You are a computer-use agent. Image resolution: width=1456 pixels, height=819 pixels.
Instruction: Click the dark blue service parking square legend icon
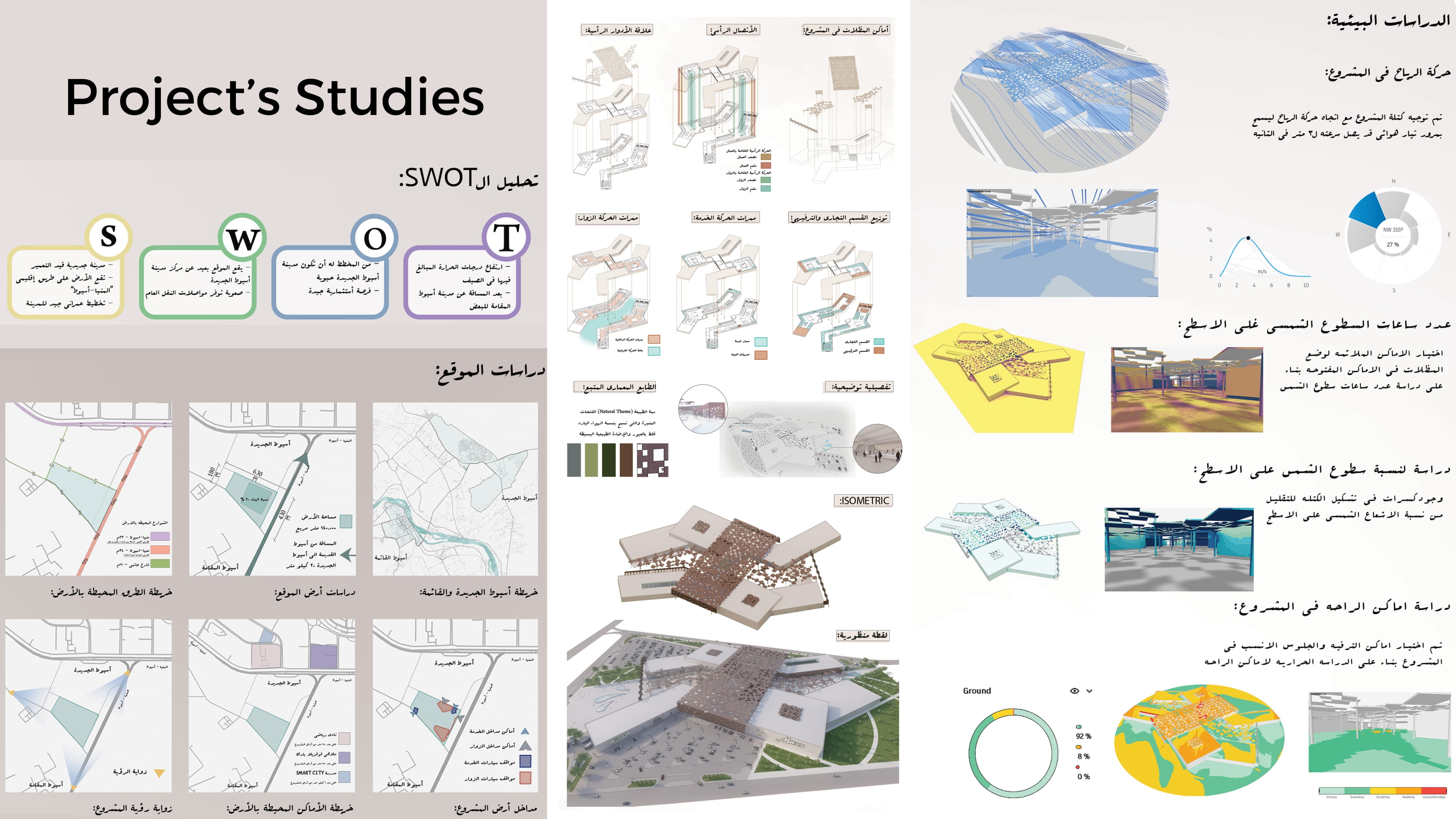coord(525,761)
